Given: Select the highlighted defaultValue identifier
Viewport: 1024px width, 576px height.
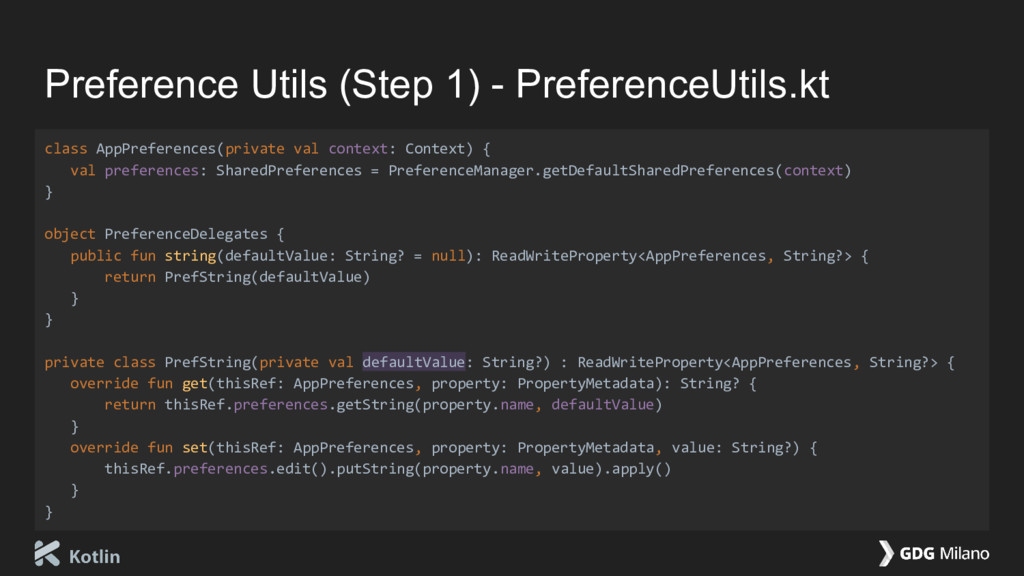Looking at the screenshot, I should point(413,362).
